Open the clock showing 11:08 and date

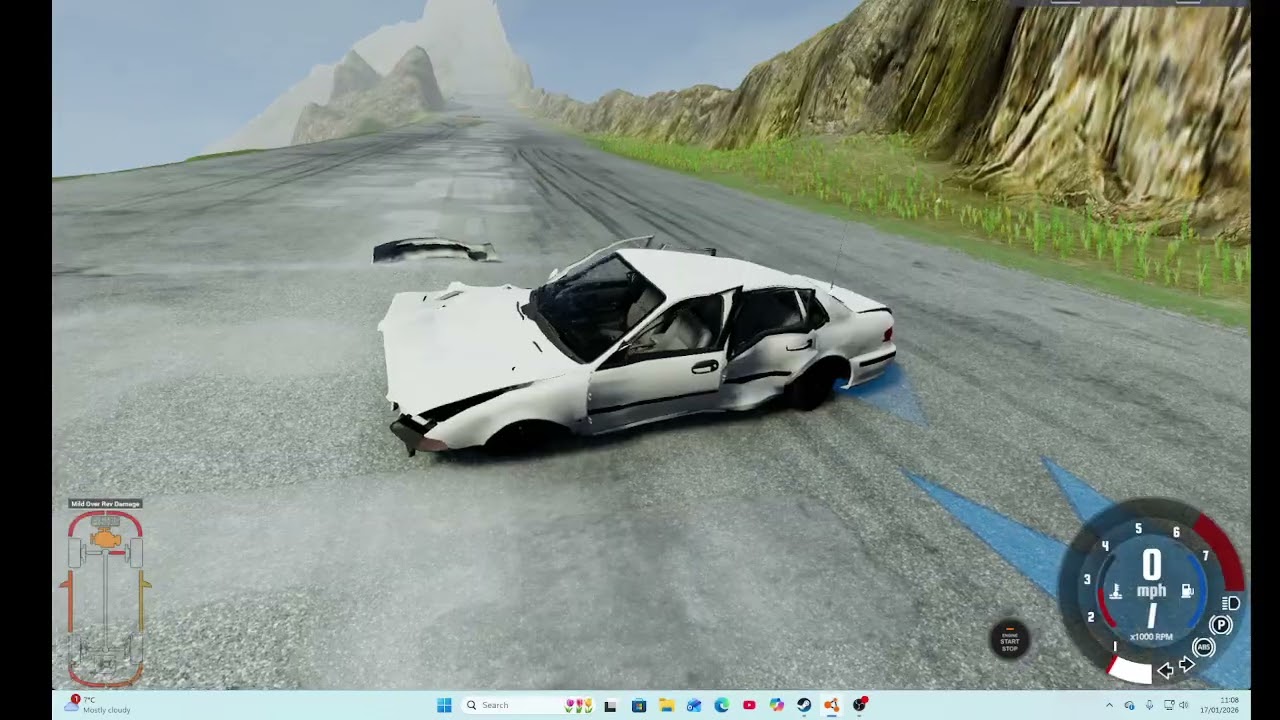1219,705
